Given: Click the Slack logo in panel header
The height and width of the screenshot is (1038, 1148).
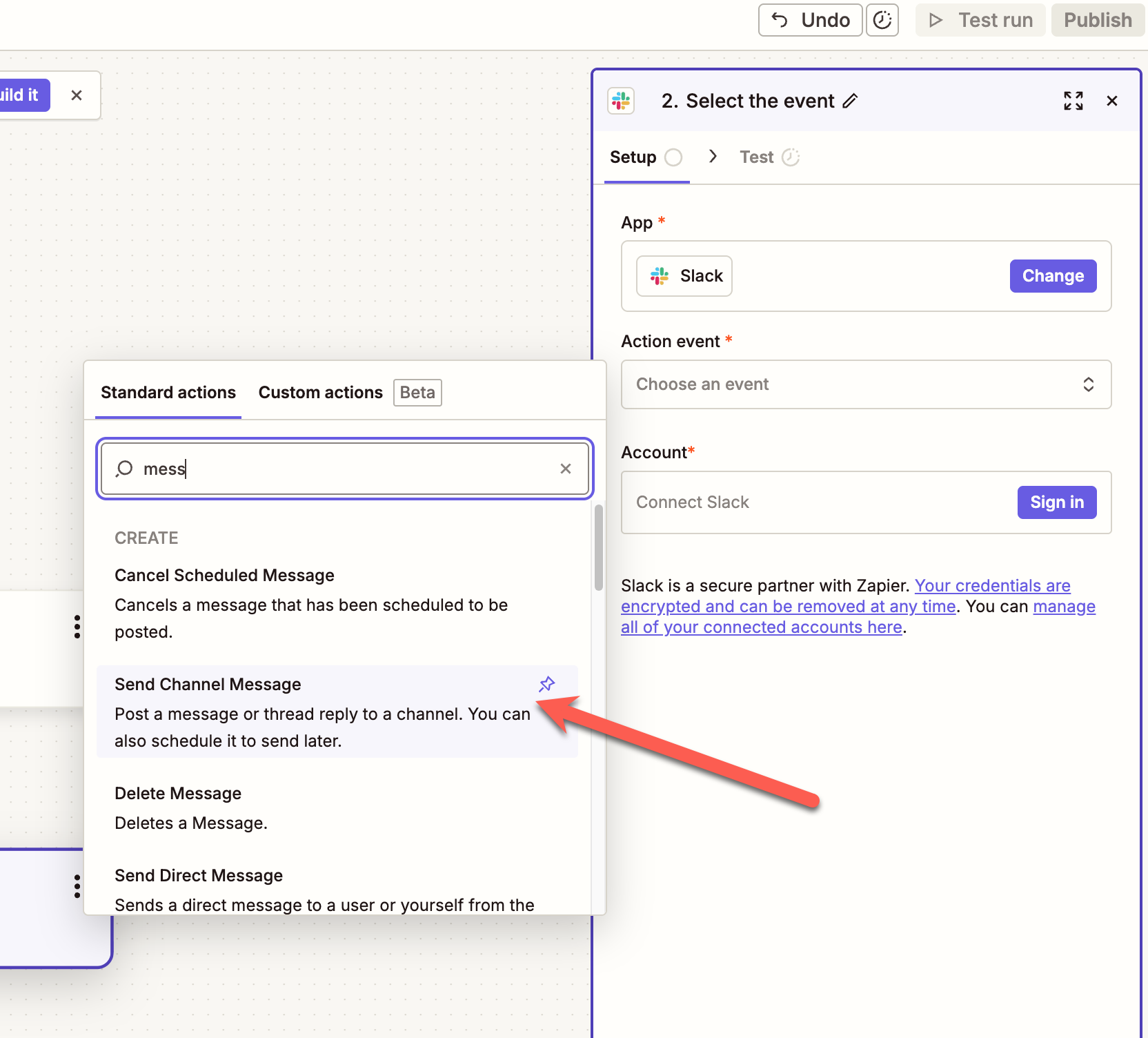Looking at the screenshot, I should (621, 101).
